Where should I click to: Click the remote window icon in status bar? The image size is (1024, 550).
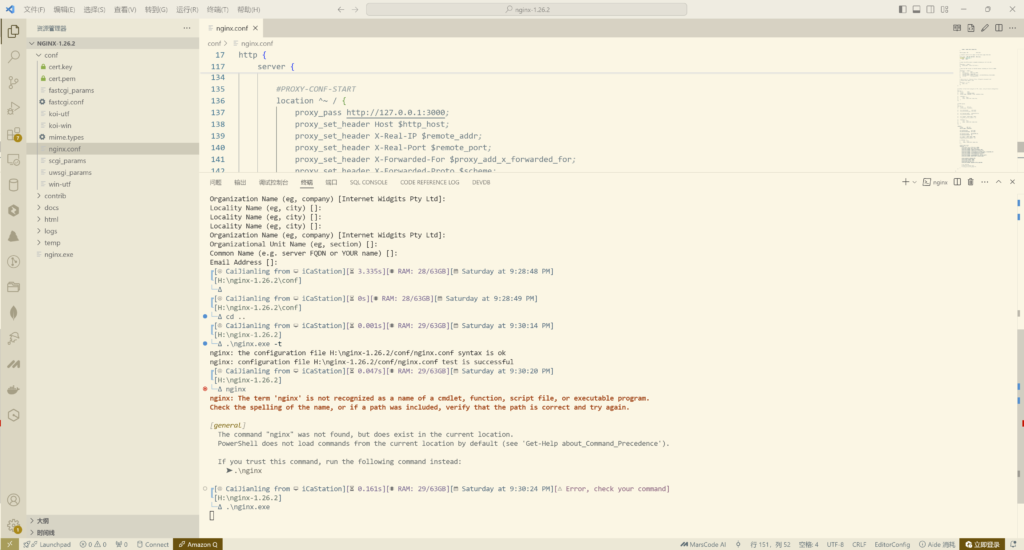[9, 544]
